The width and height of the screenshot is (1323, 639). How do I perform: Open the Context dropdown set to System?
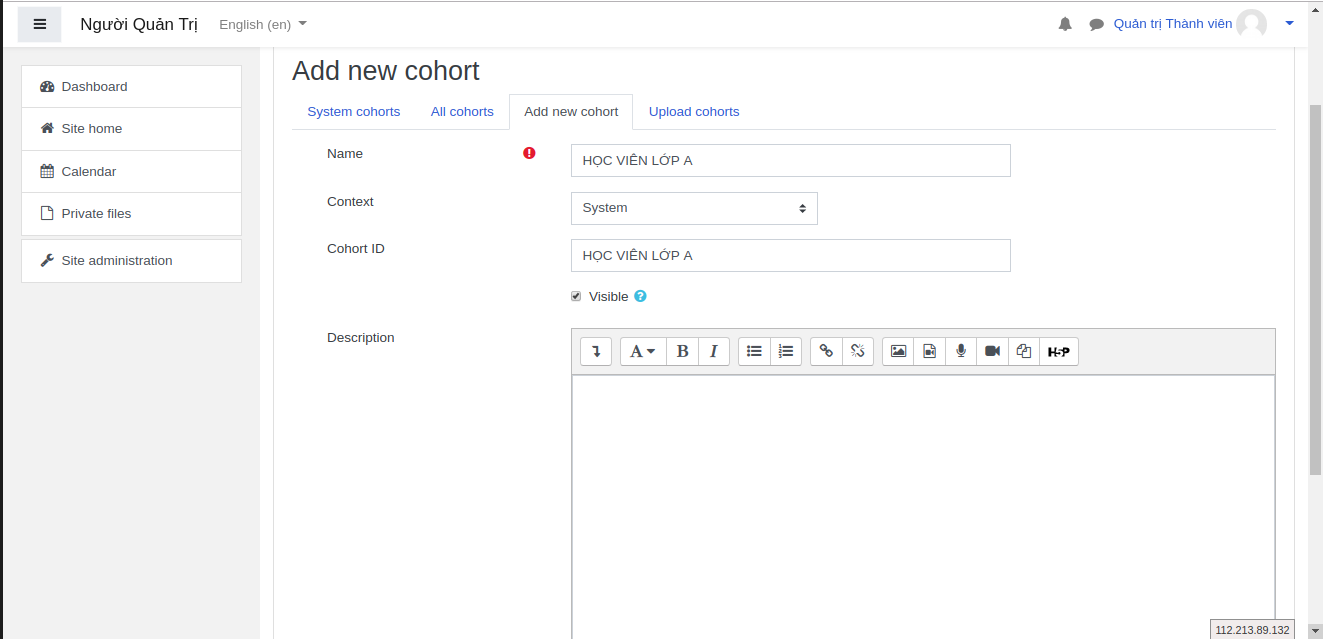click(694, 208)
